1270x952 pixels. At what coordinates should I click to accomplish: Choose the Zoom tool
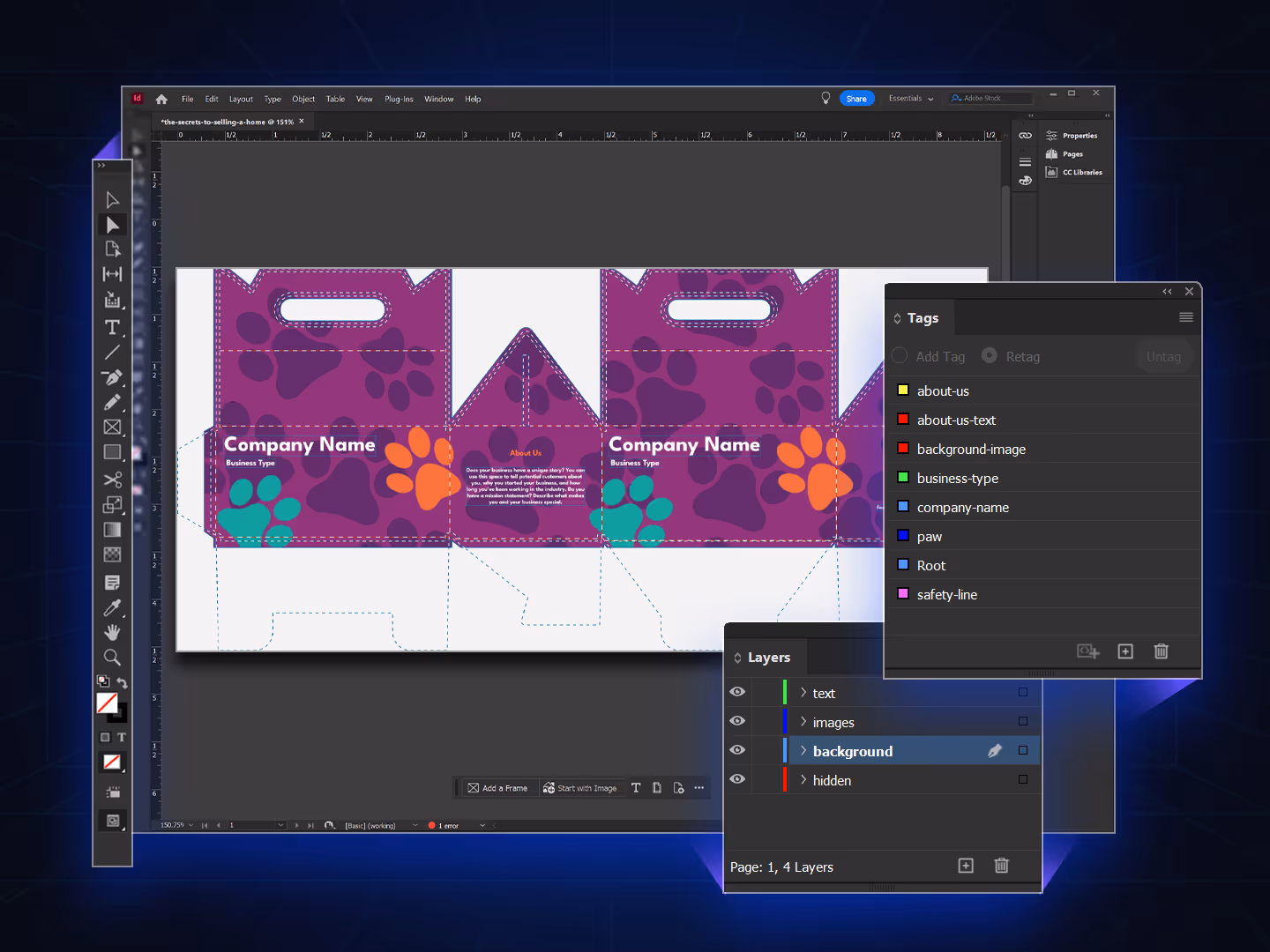click(x=112, y=657)
